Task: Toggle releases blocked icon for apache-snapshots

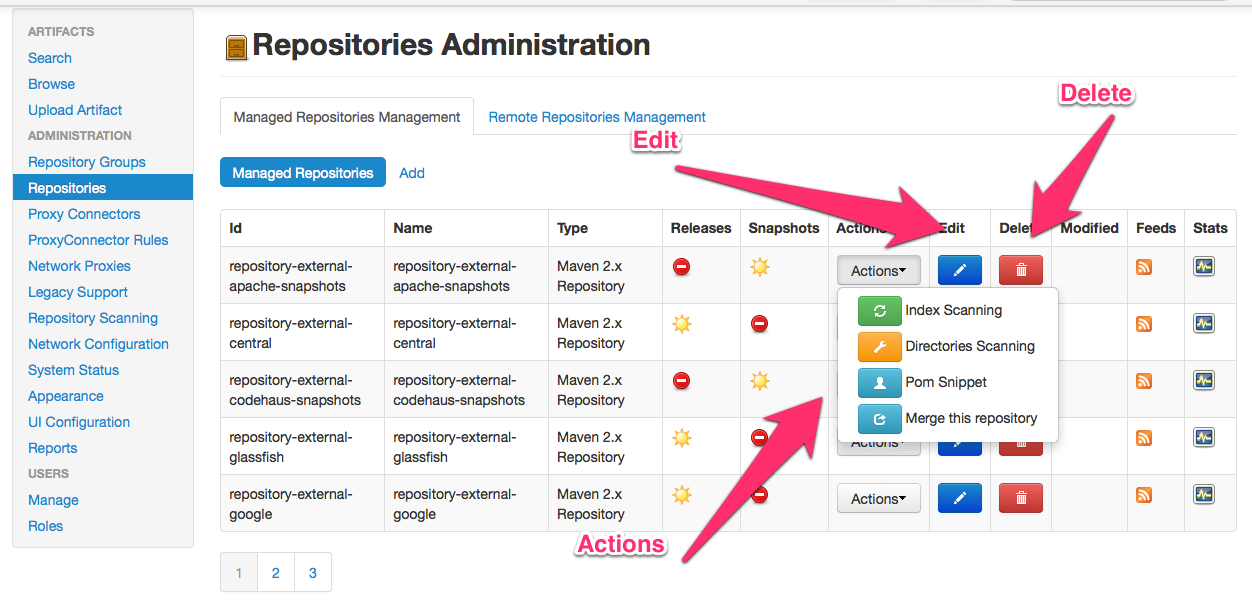Action: 682,267
